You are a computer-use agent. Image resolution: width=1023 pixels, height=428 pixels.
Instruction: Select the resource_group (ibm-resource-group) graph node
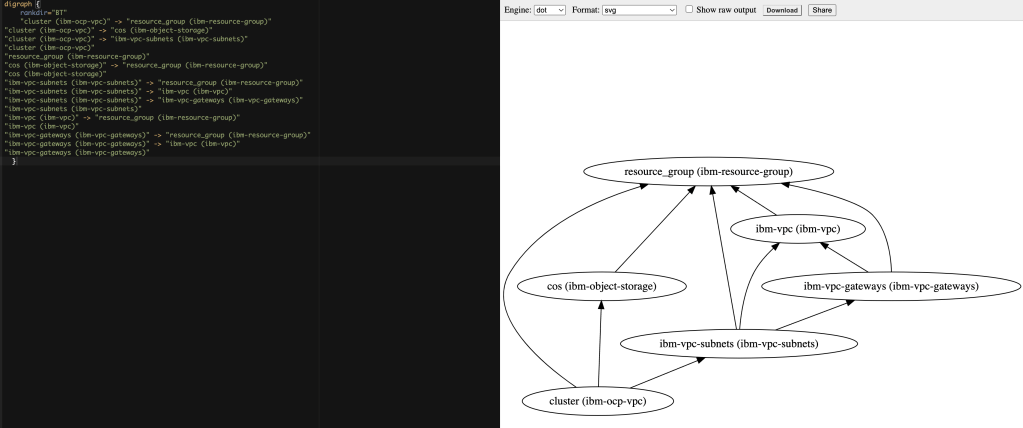point(708,172)
